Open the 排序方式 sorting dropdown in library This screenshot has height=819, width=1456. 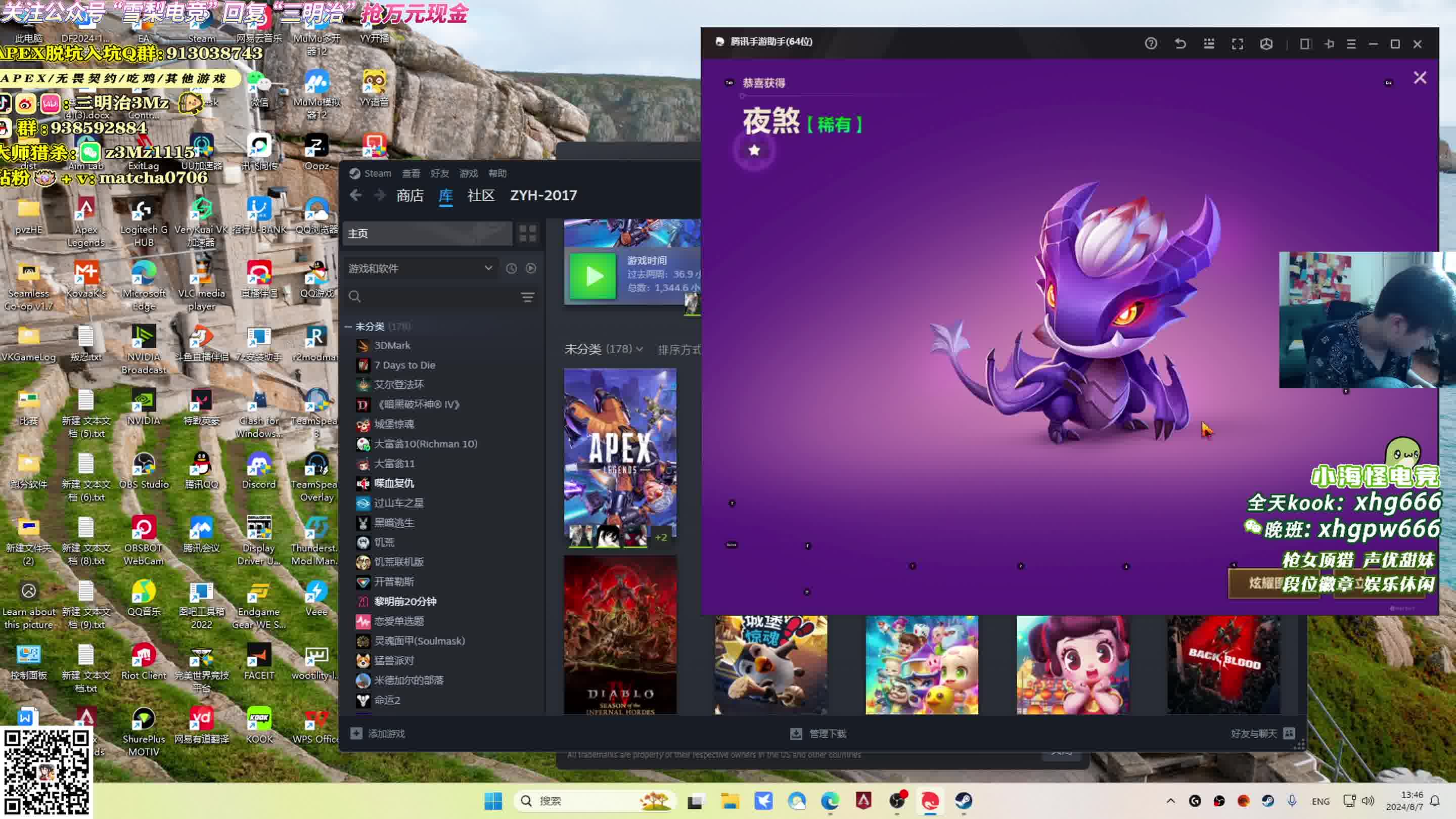point(680,348)
